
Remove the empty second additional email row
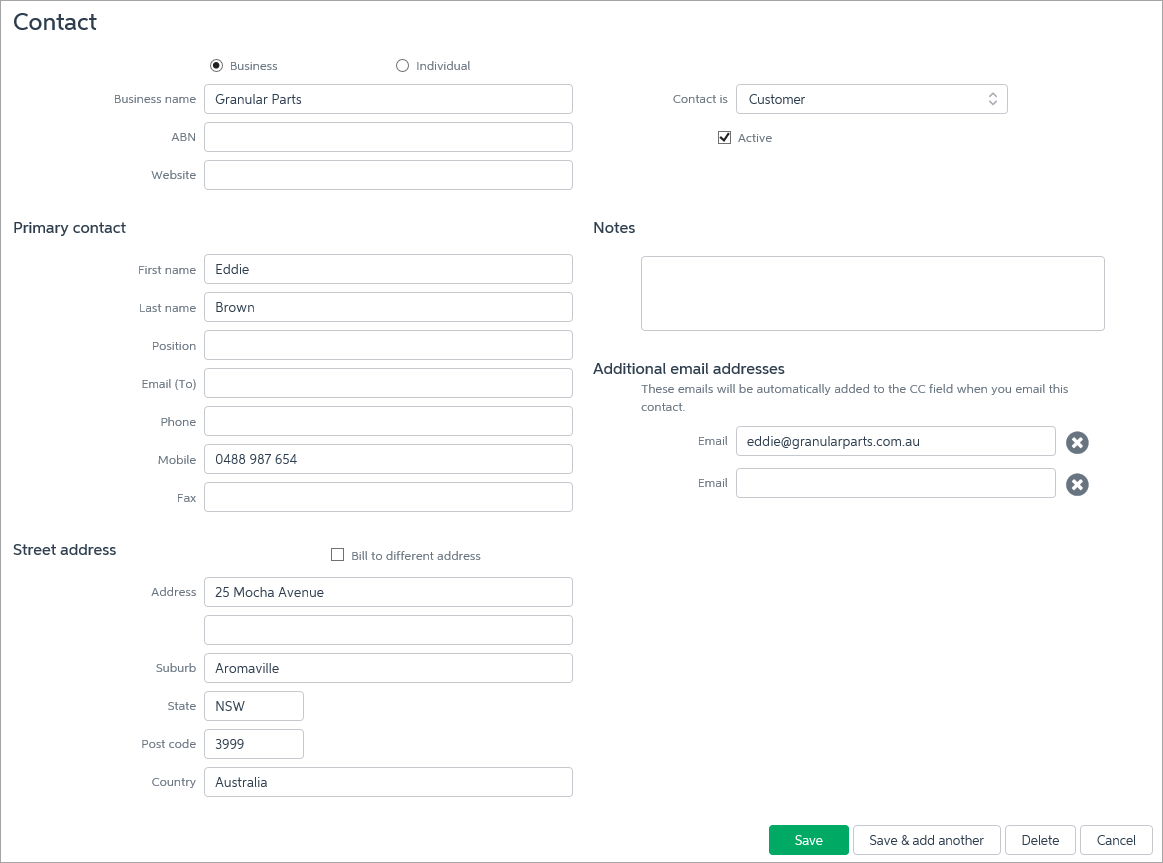[1076, 485]
